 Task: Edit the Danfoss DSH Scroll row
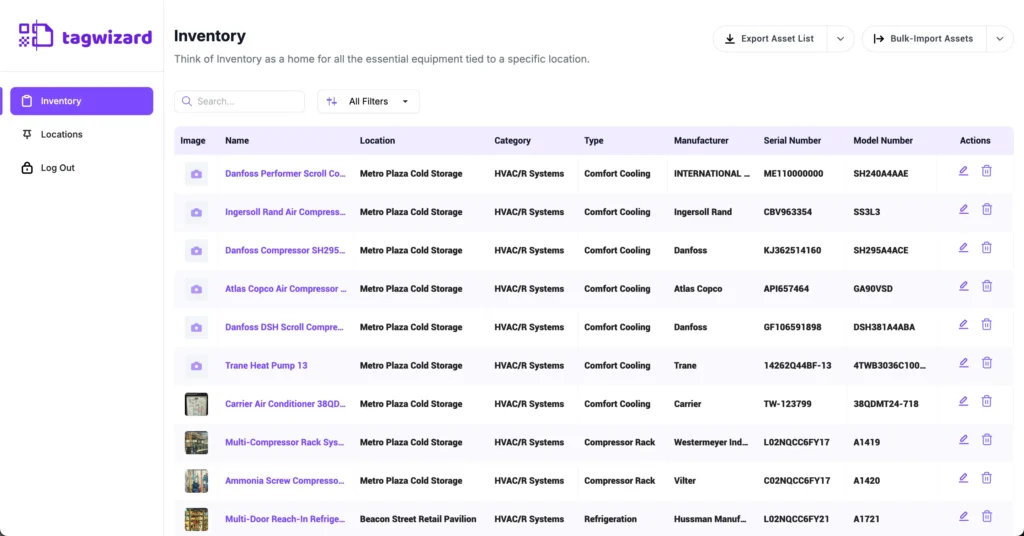point(963,324)
